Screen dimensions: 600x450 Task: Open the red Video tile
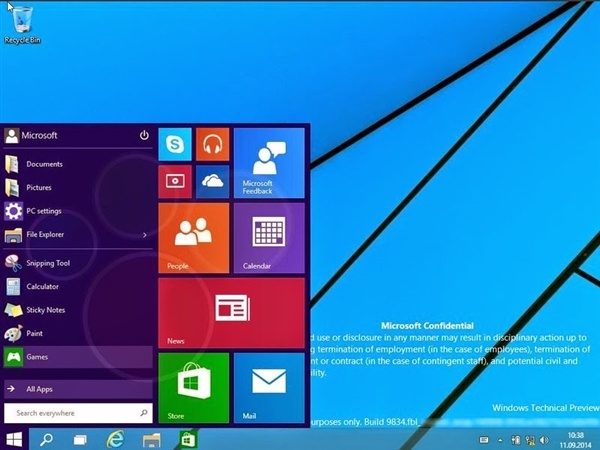[x=175, y=181]
